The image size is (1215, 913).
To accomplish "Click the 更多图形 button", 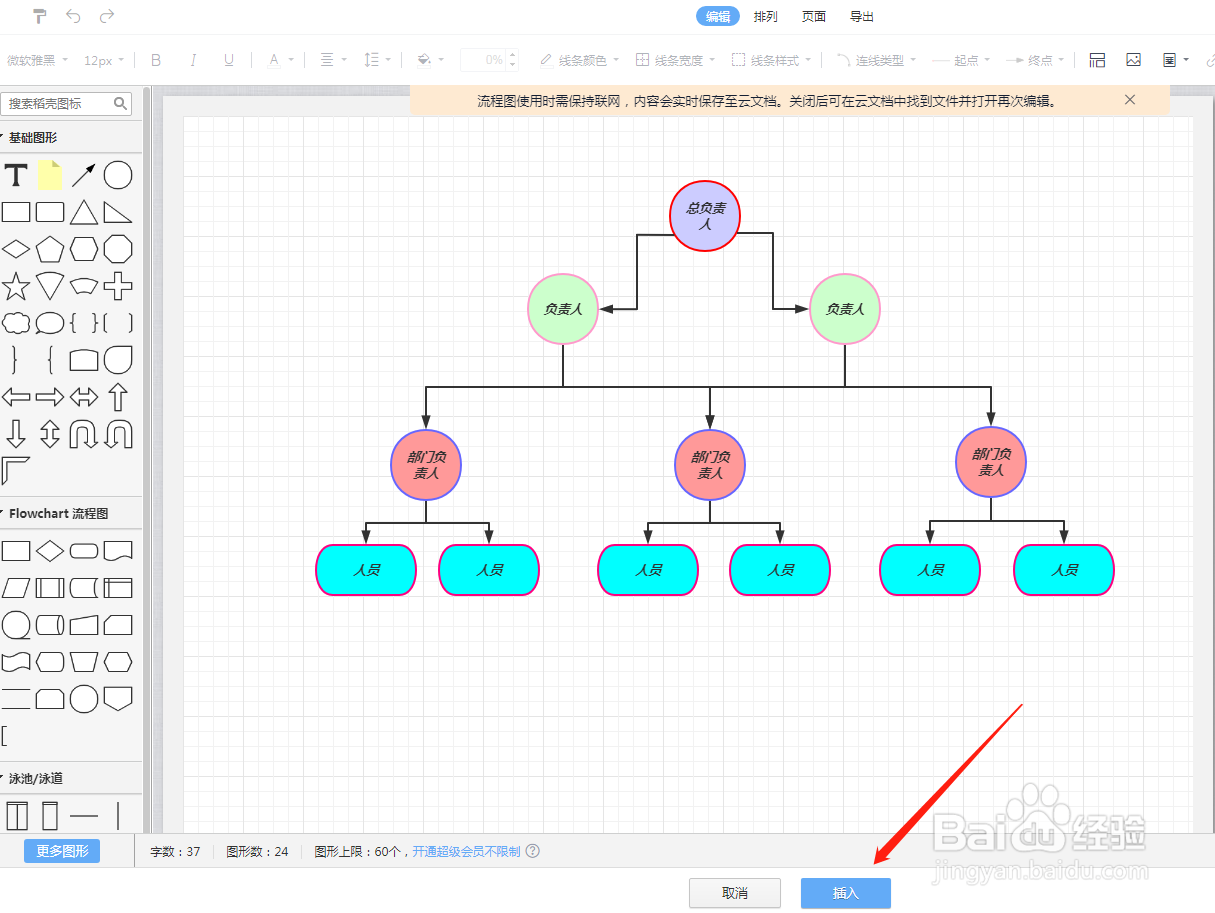I will [62, 851].
